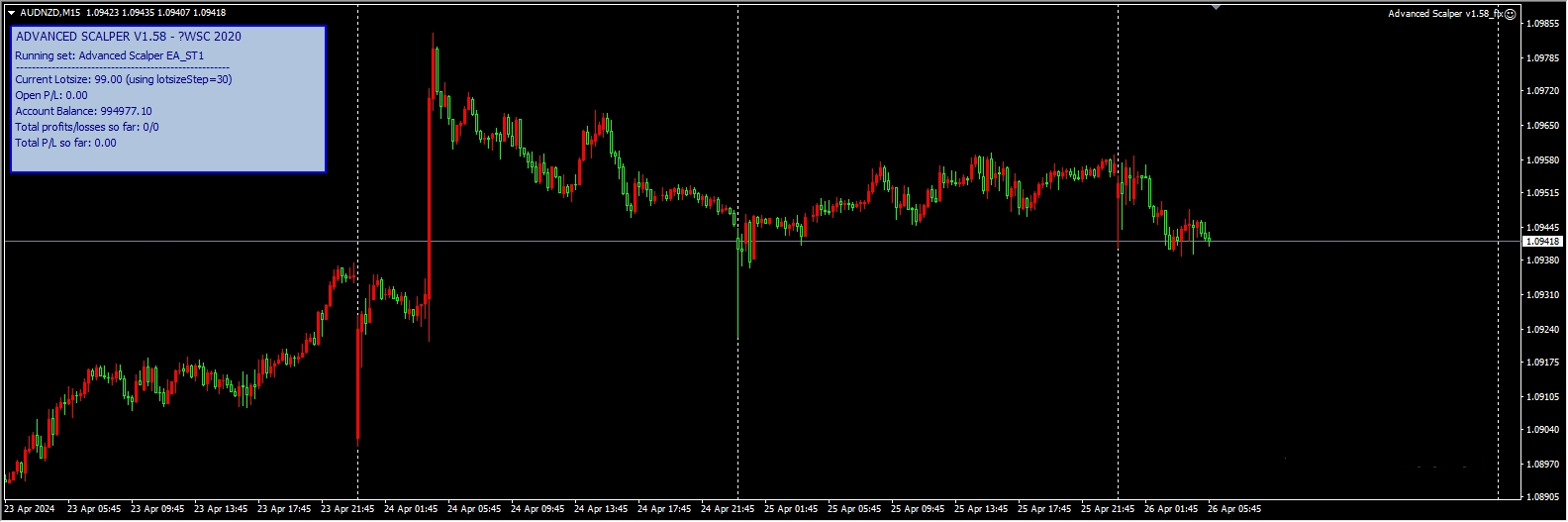Viewport: 1568px width, 522px height.
Task: Click the Total P/L so far: 0.00 line
Action: [65, 143]
